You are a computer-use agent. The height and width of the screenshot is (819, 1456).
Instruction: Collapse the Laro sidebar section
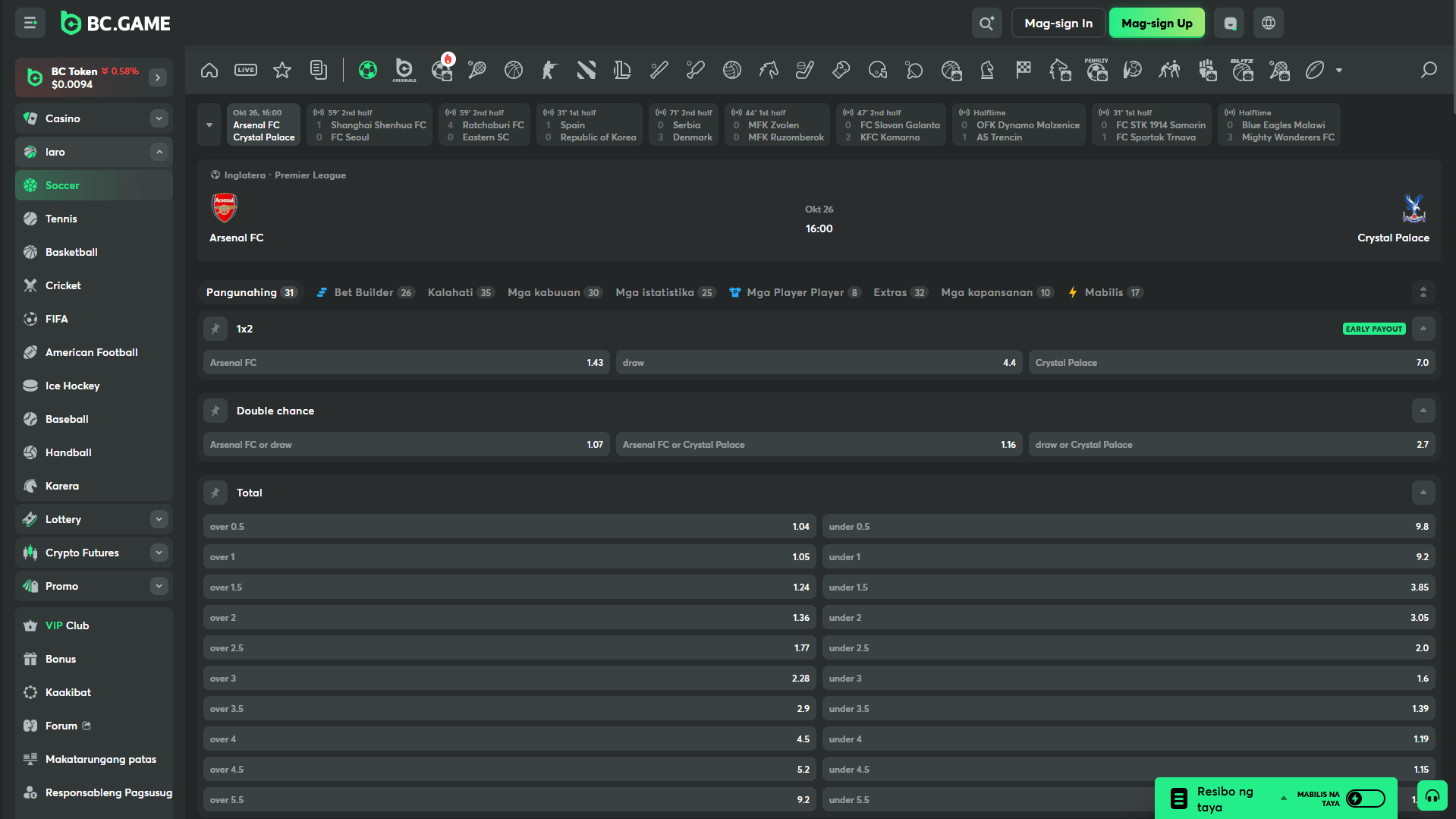[159, 152]
